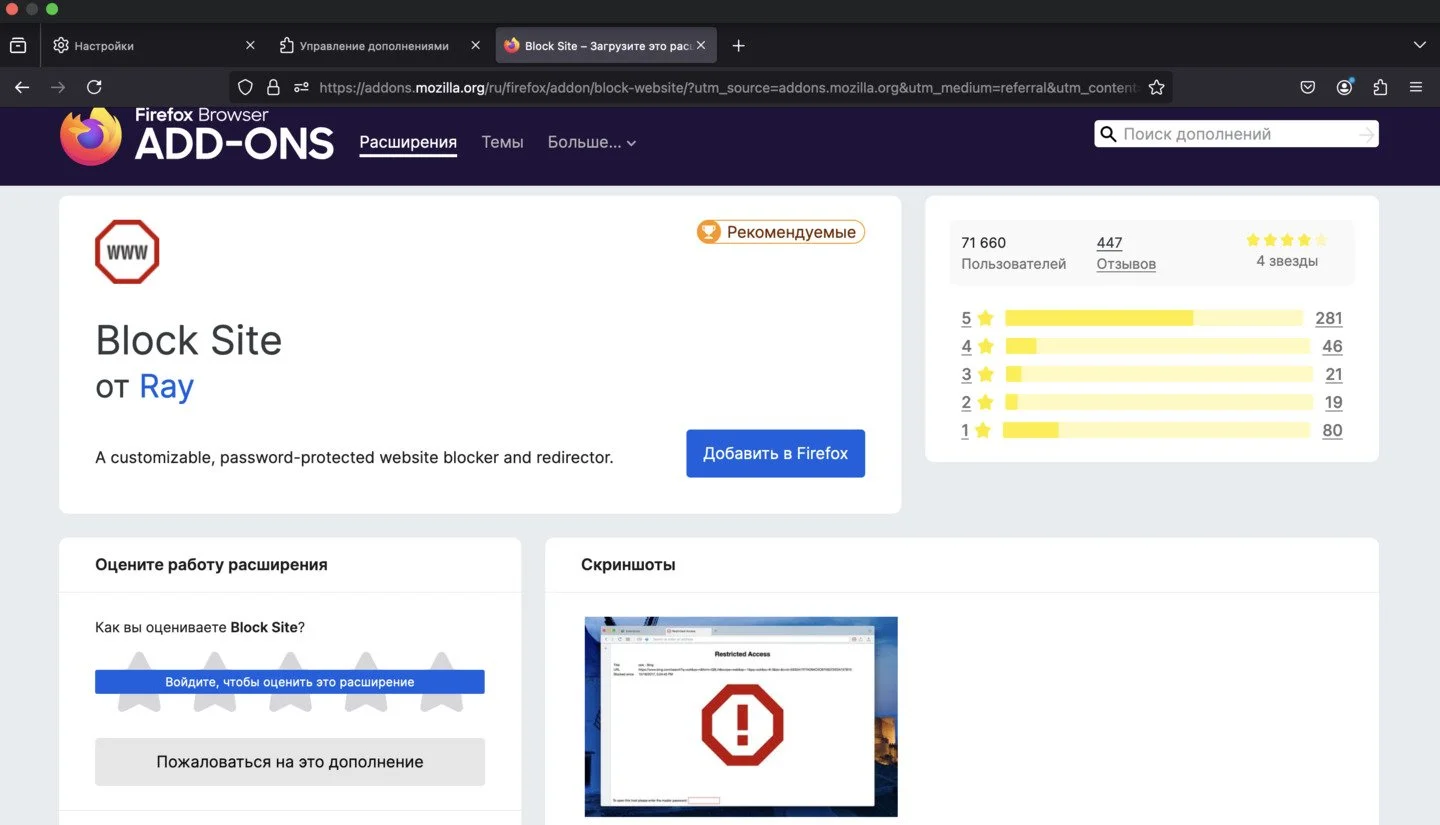
Task: Click the five-star rating bar
Action: (x=1154, y=318)
